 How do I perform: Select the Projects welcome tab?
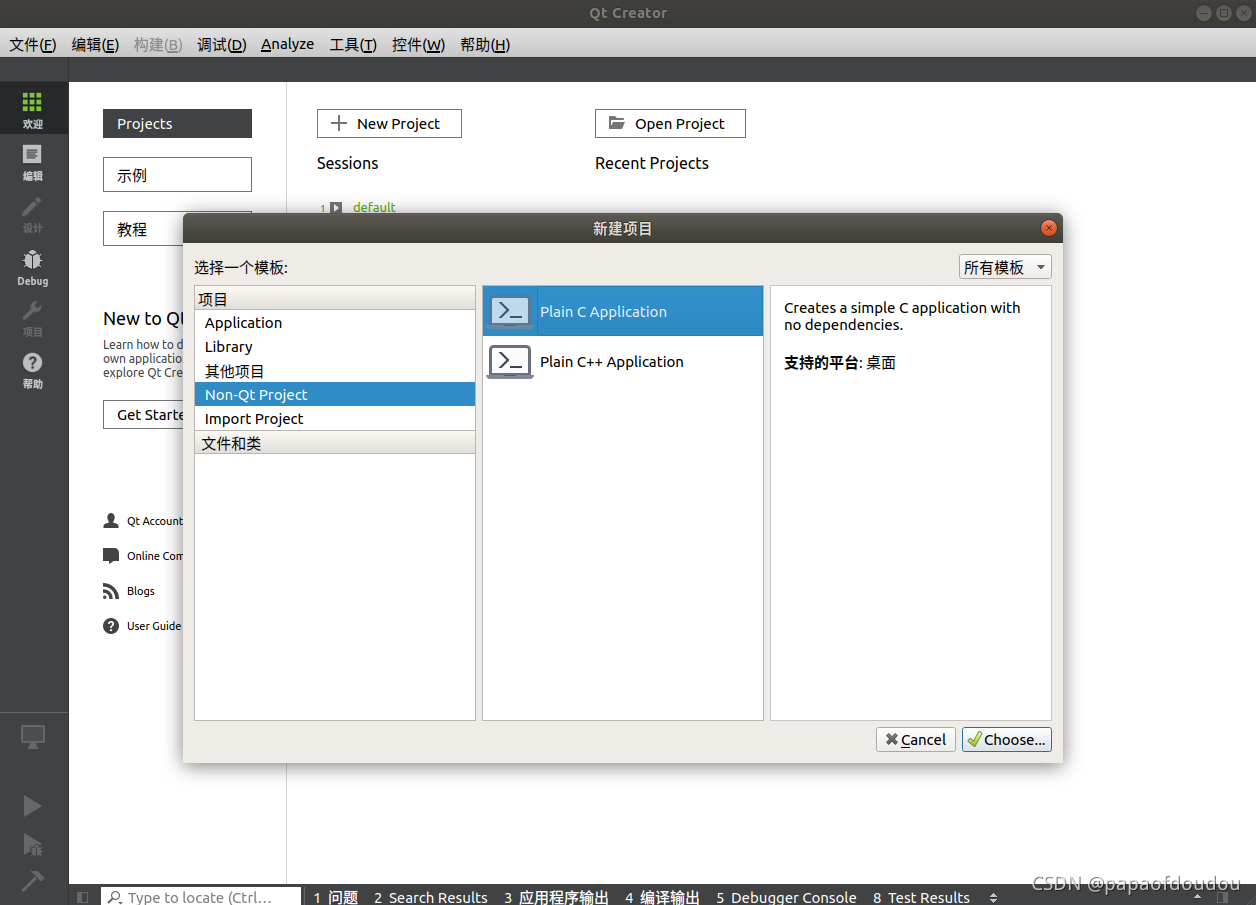coord(177,123)
